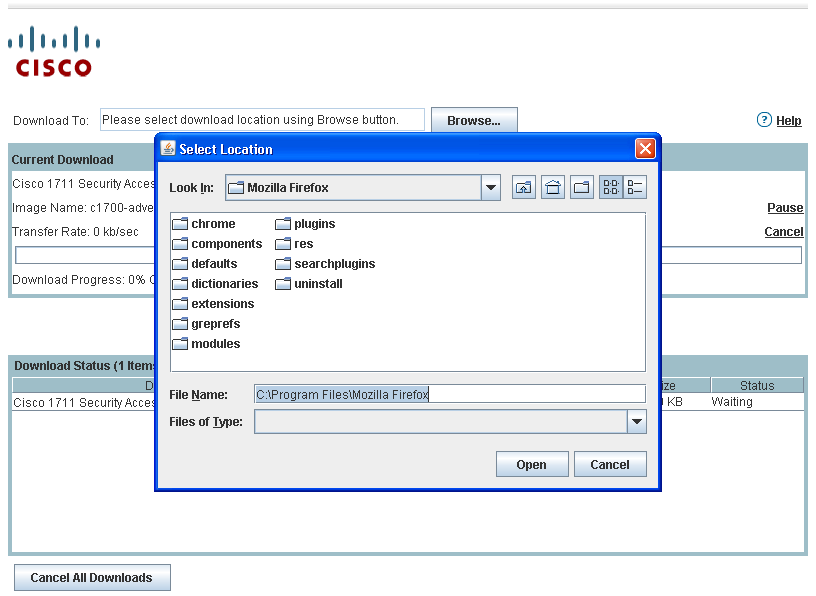Select the defaults folder icon
This screenshot has width=816, height=596.
click(180, 264)
